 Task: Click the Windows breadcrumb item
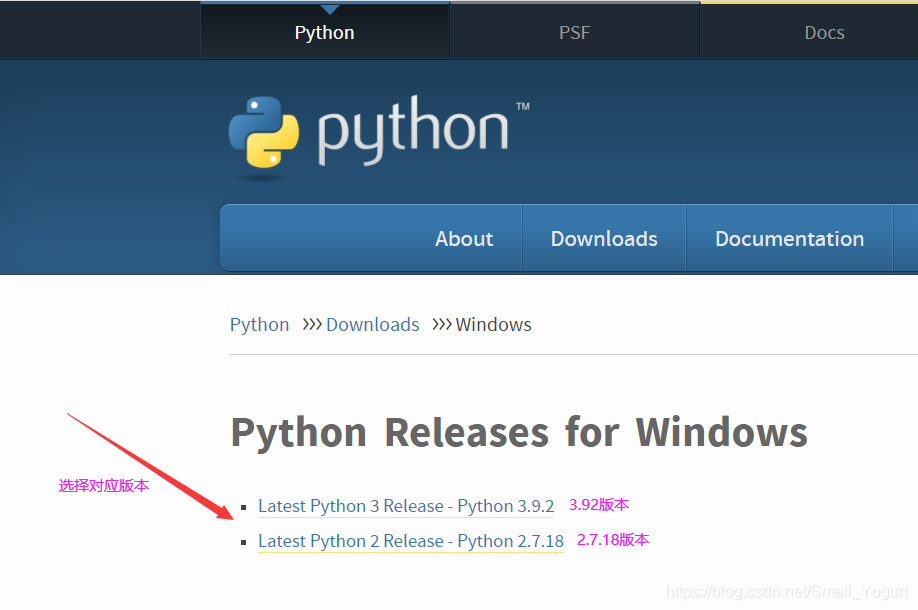[494, 324]
